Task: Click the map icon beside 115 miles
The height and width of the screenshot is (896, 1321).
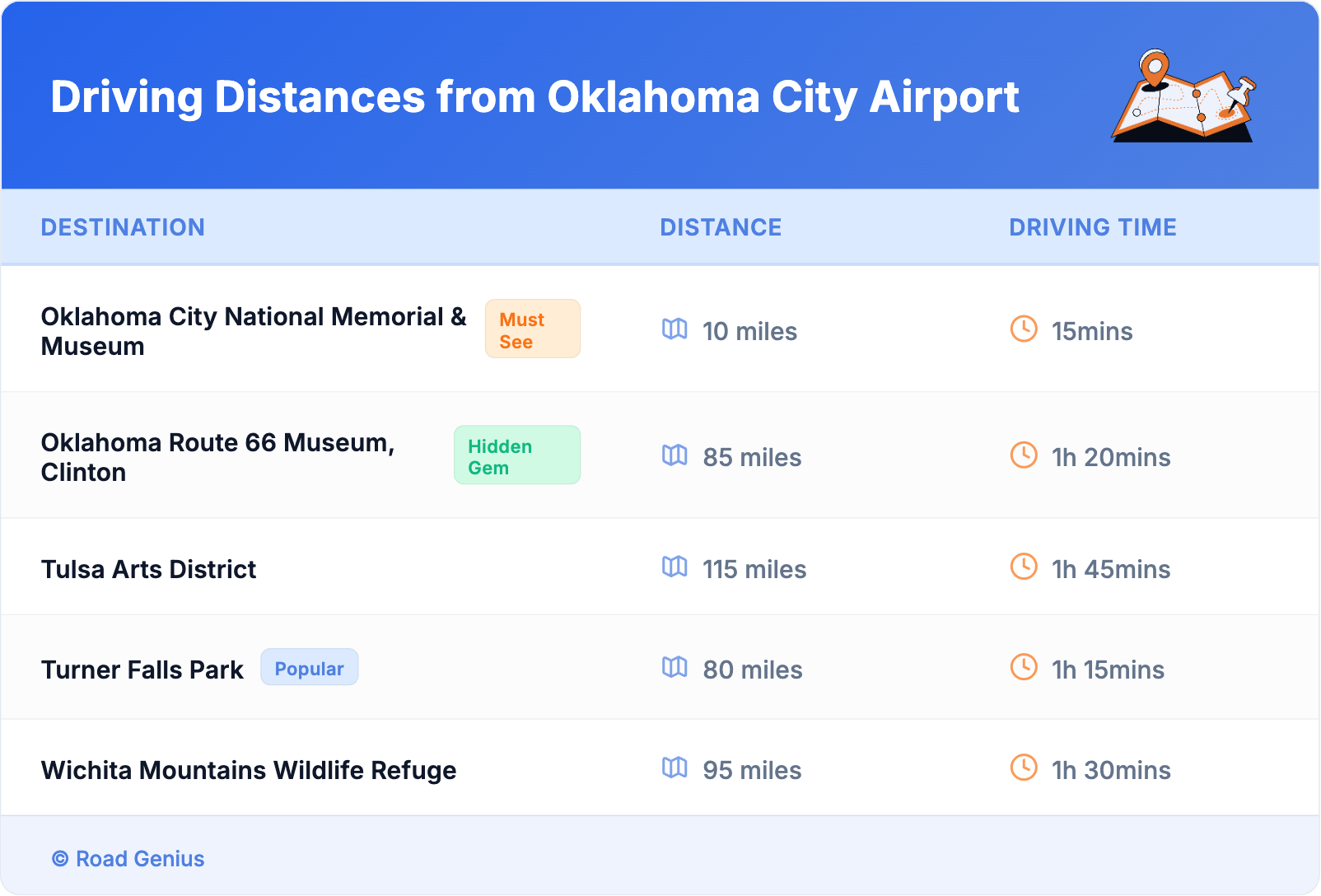Action: tap(675, 567)
